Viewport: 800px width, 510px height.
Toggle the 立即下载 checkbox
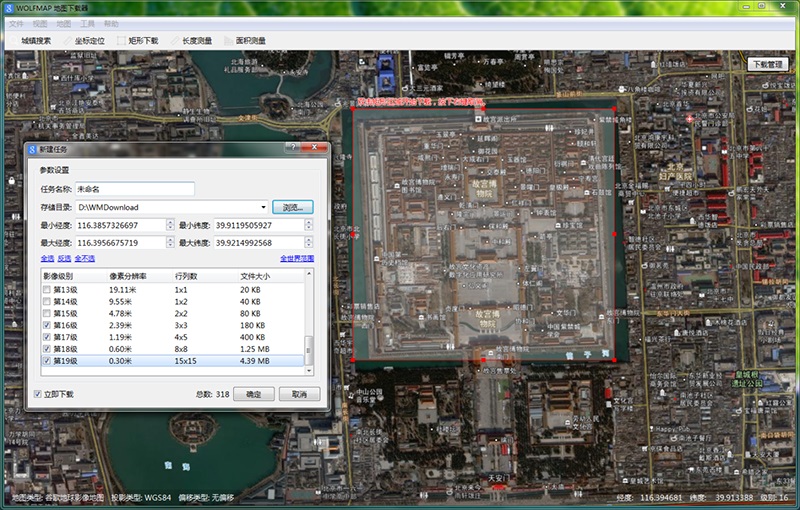37,394
